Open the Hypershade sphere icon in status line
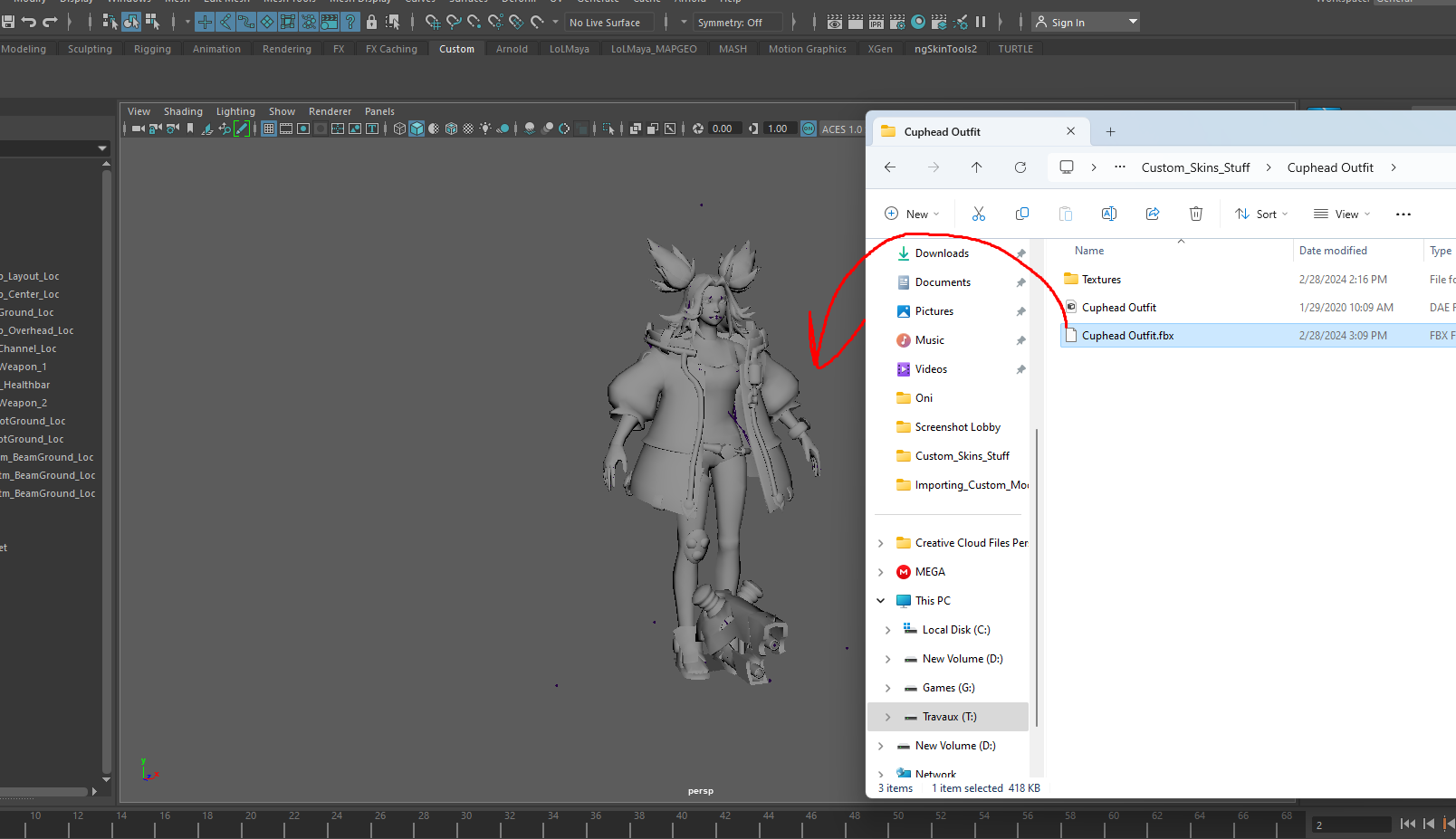Image resolution: width=1456 pixels, height=839 pixels. pyautogui.click(x=918, y=22)
